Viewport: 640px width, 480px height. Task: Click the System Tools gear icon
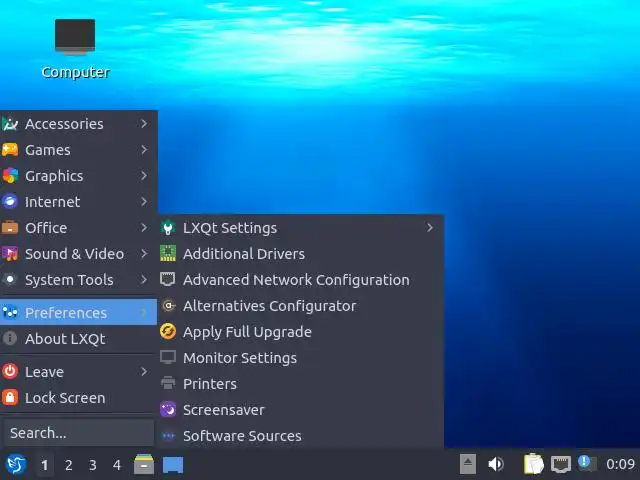click(10, 280)
